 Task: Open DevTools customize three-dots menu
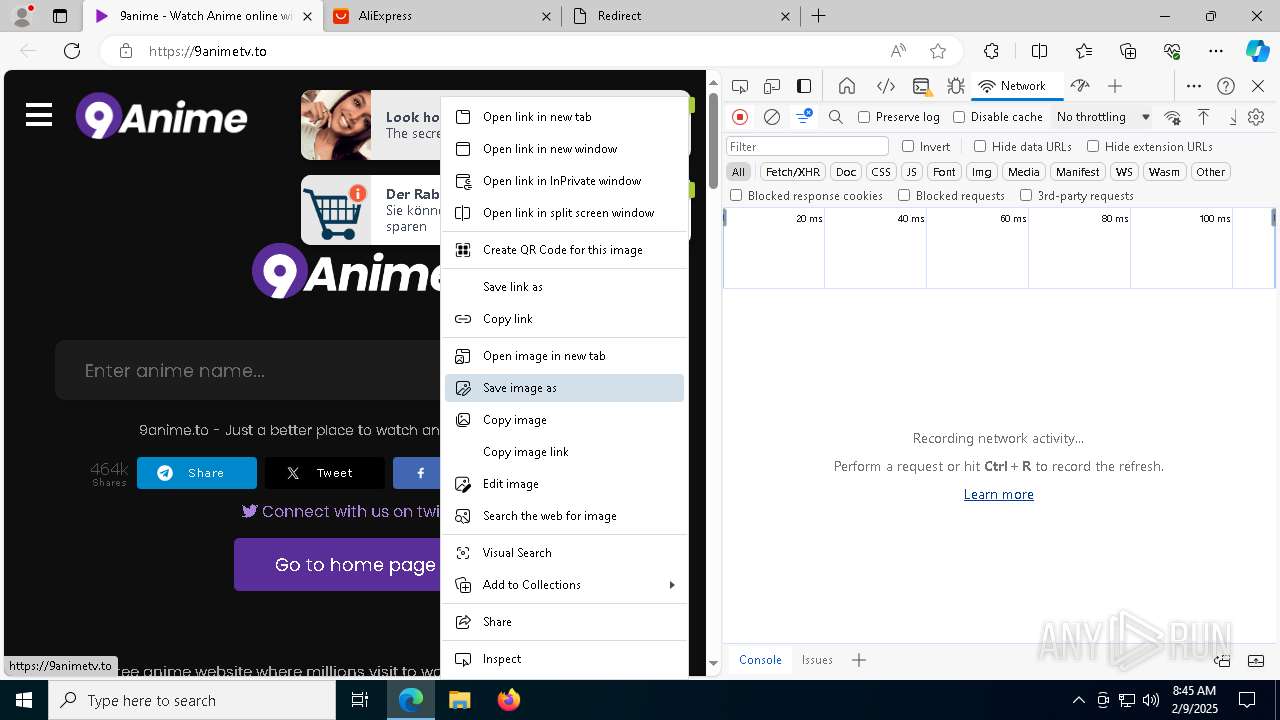1194,86
